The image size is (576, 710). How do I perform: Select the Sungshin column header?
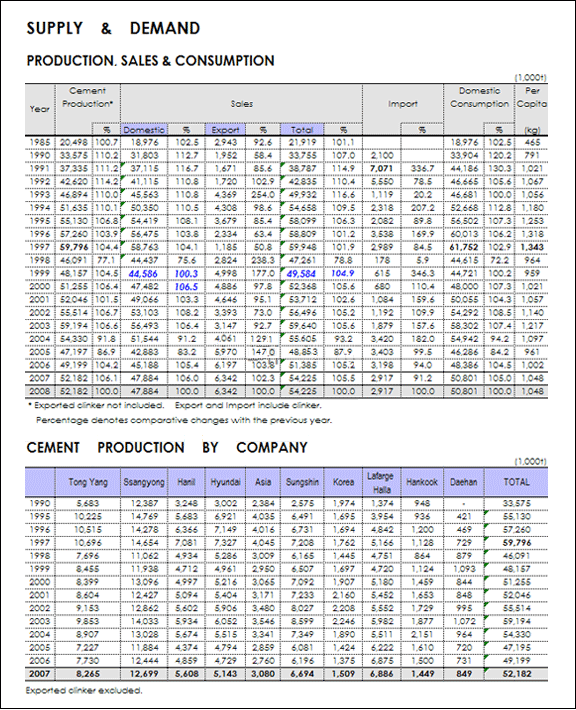tap(302, 482)
